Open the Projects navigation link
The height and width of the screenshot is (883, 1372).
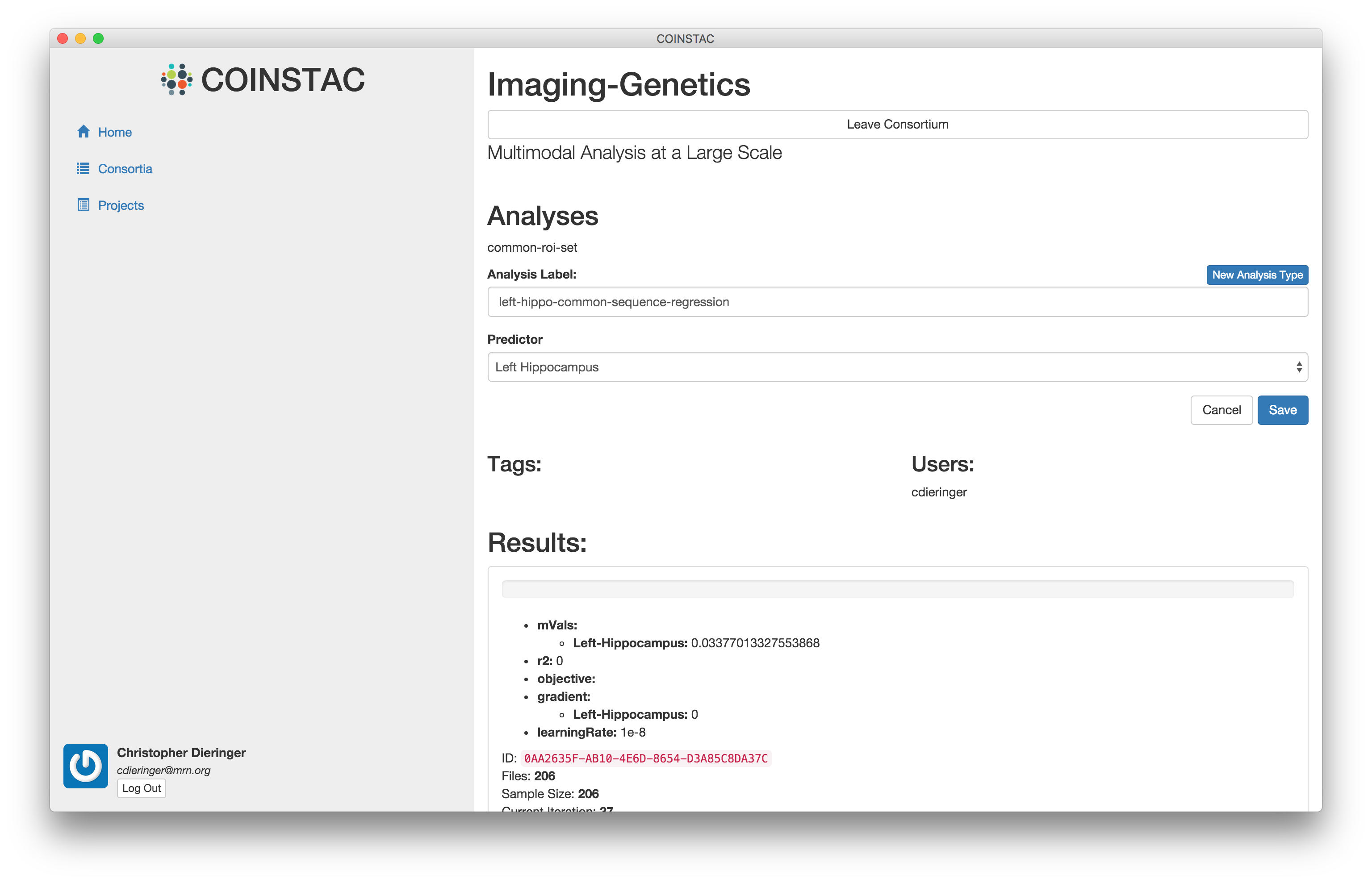tap(121, 205)
